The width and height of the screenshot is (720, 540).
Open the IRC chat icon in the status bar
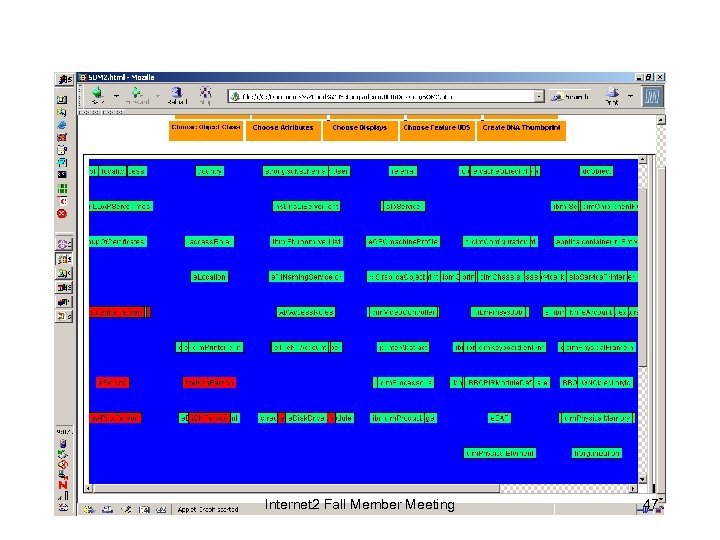point(161,509)
